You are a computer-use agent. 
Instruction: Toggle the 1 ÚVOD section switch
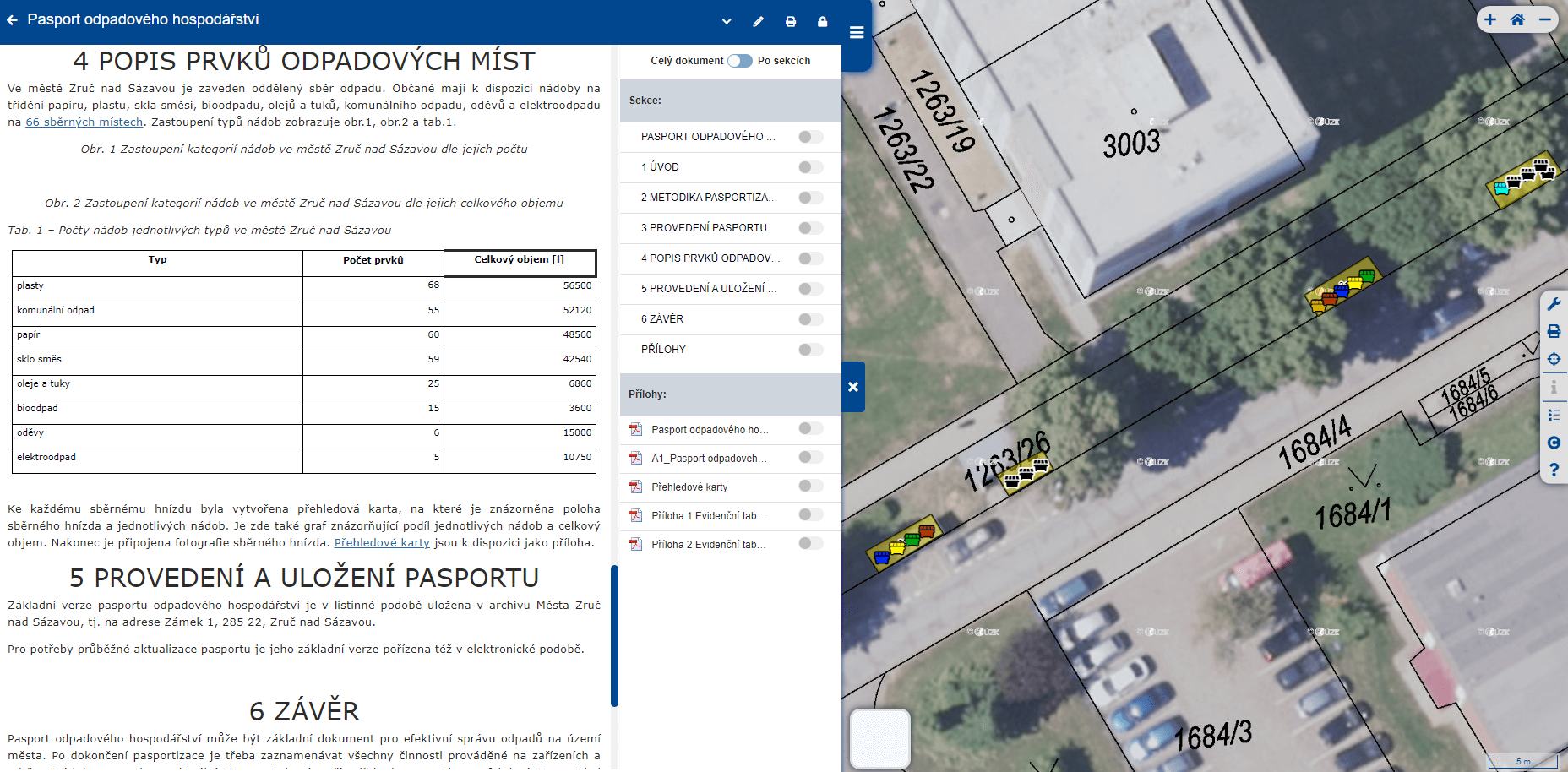[810, 167]
